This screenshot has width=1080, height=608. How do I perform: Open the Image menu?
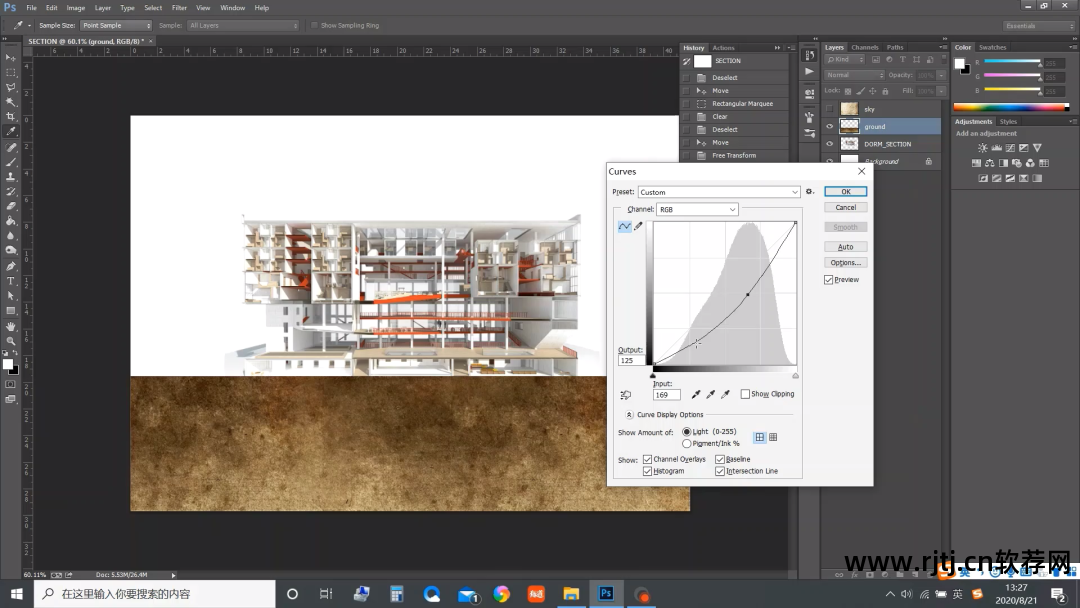click(76, 8)
